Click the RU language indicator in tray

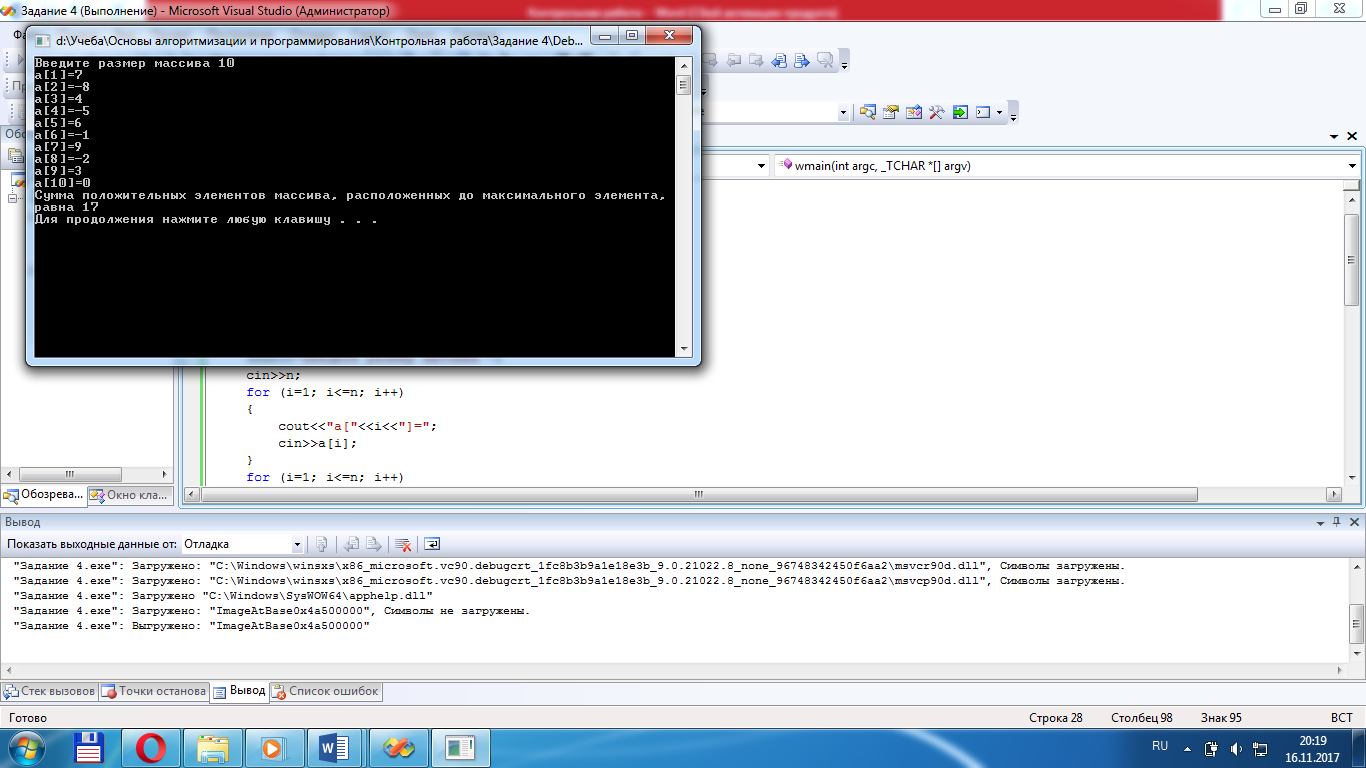[1160, 746]
